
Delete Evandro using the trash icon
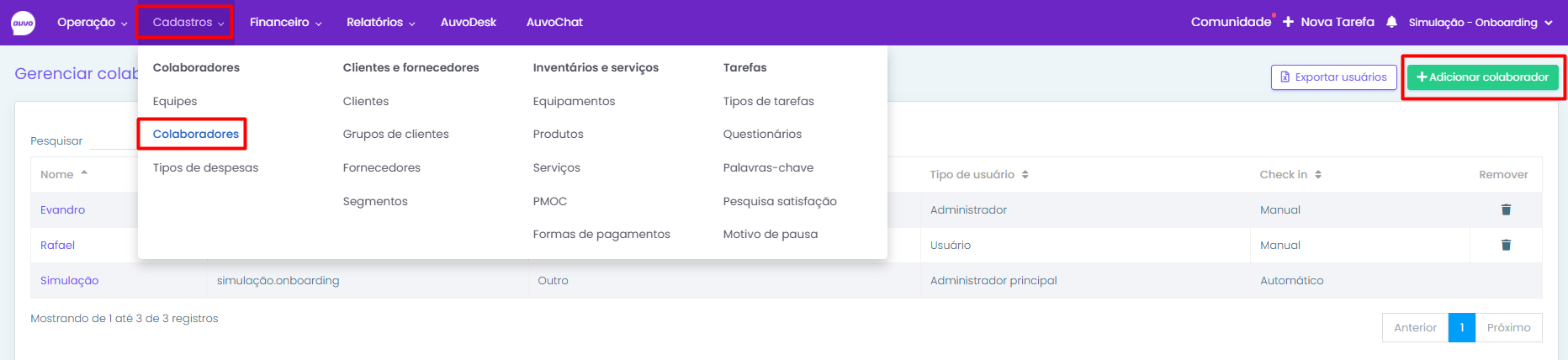[1506, 209]
